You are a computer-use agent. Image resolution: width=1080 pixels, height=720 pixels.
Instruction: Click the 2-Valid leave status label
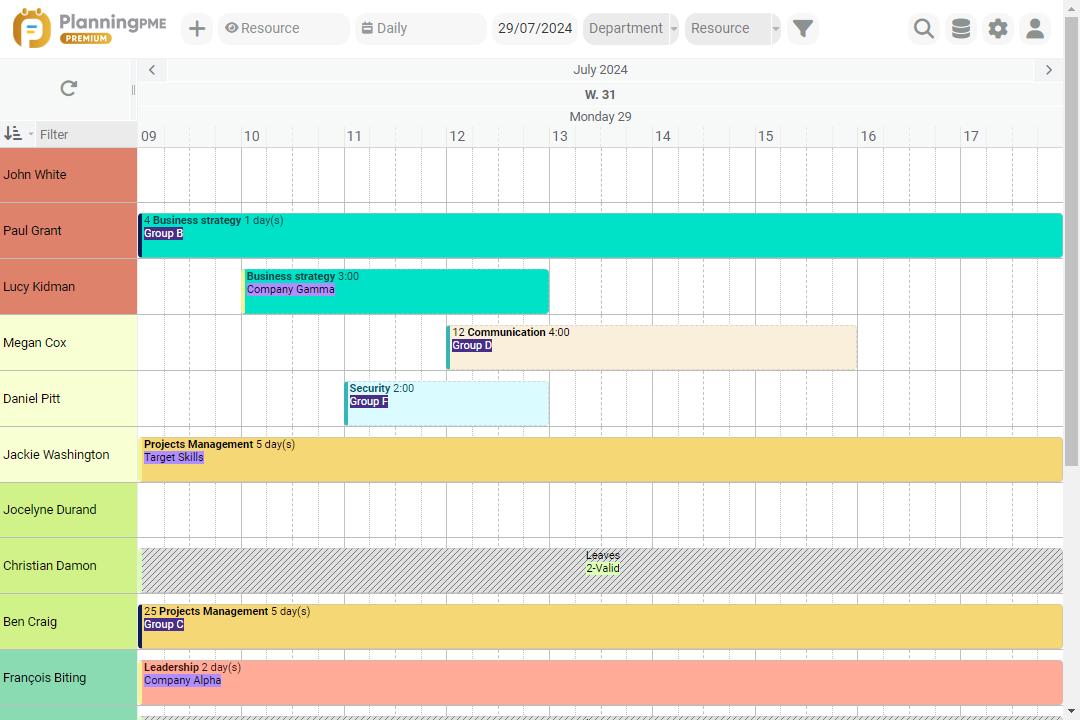[603, 568]
